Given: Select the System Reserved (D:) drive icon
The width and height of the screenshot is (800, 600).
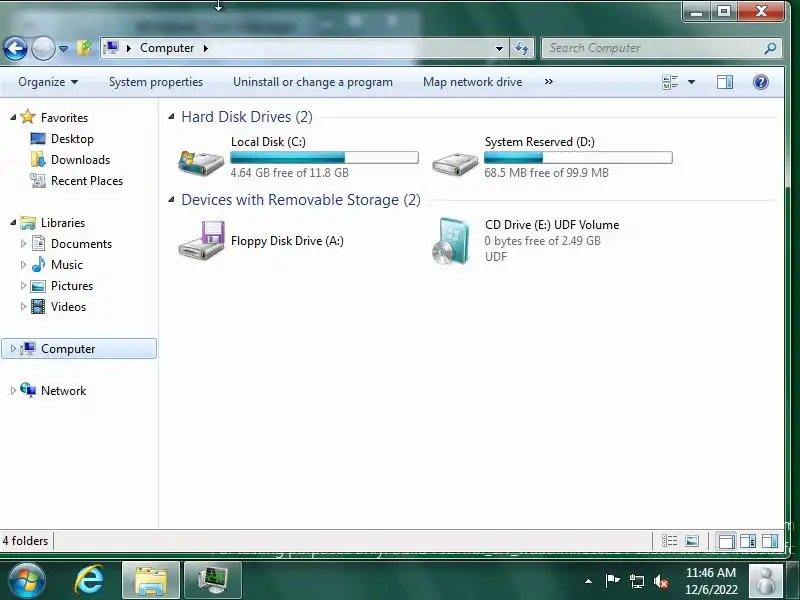Looking at the screenshot, I should [455, 163].
